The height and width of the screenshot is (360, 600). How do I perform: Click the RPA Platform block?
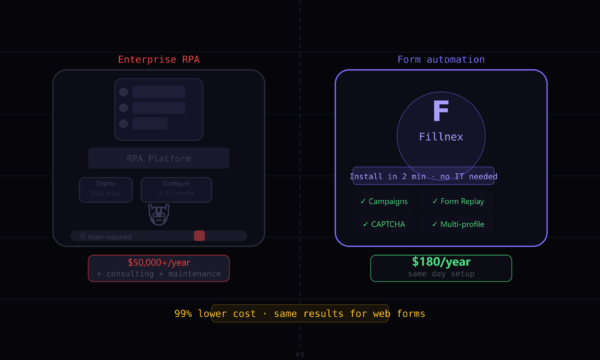159,158
